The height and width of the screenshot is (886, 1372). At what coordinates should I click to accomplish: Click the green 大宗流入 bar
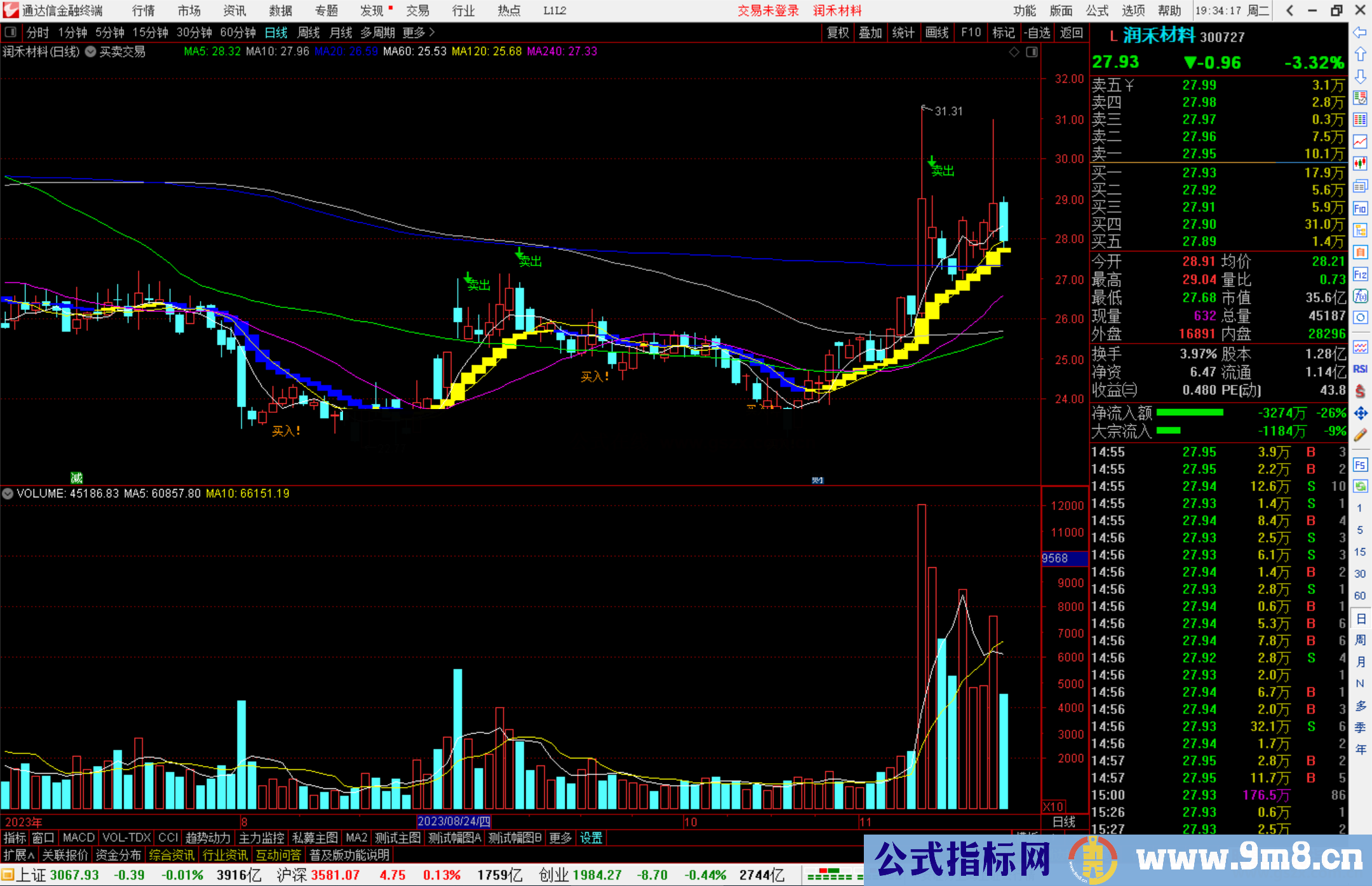[1169, 431]
